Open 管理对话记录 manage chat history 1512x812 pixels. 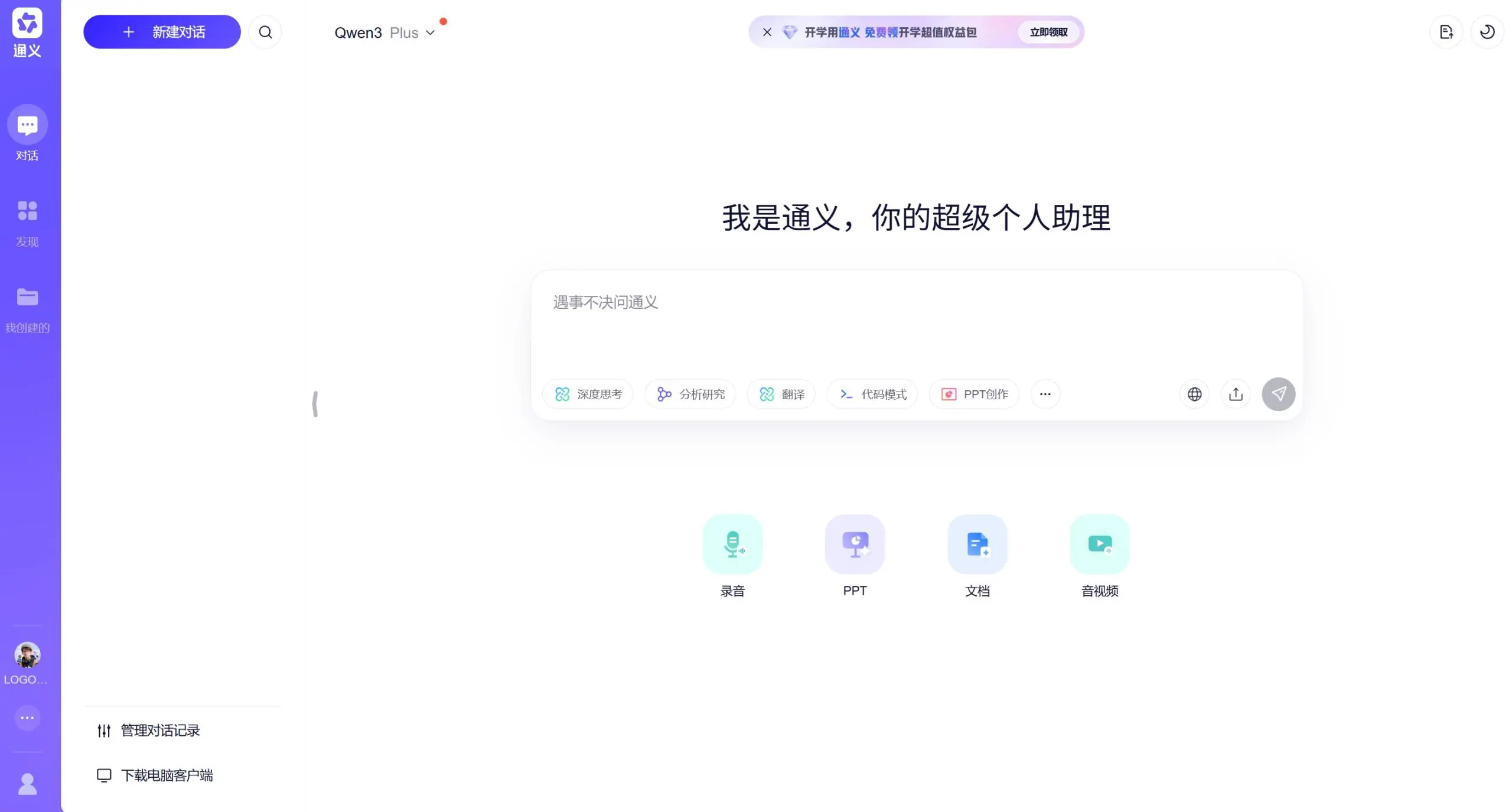149,731
